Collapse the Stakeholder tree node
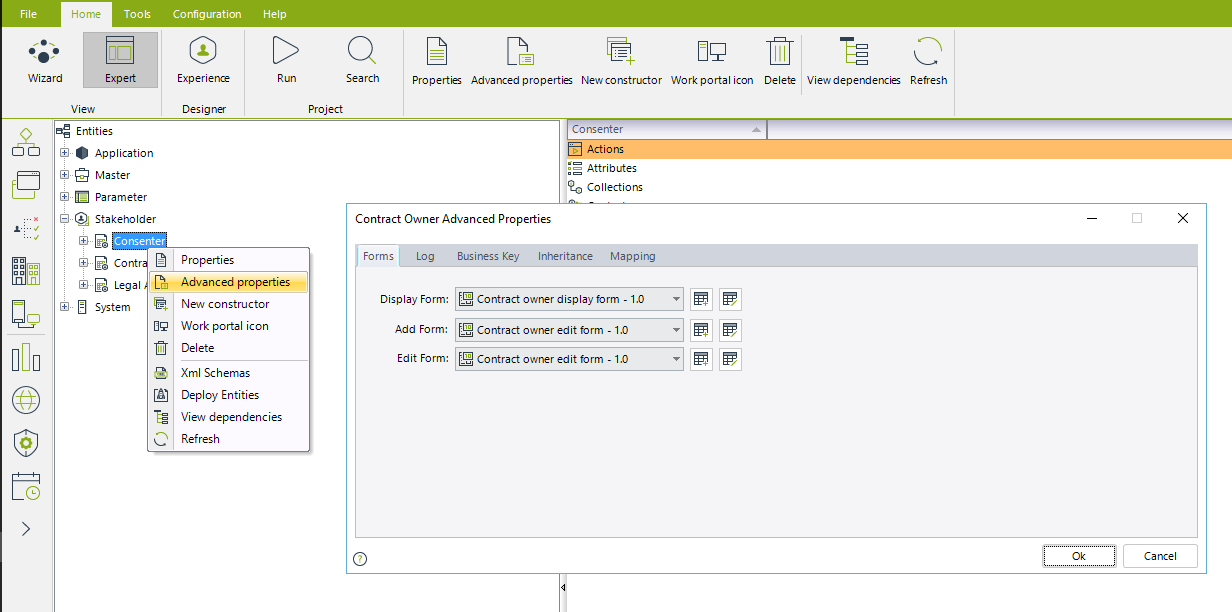This screenshot has height=612, width=1232. click(65, 219)
